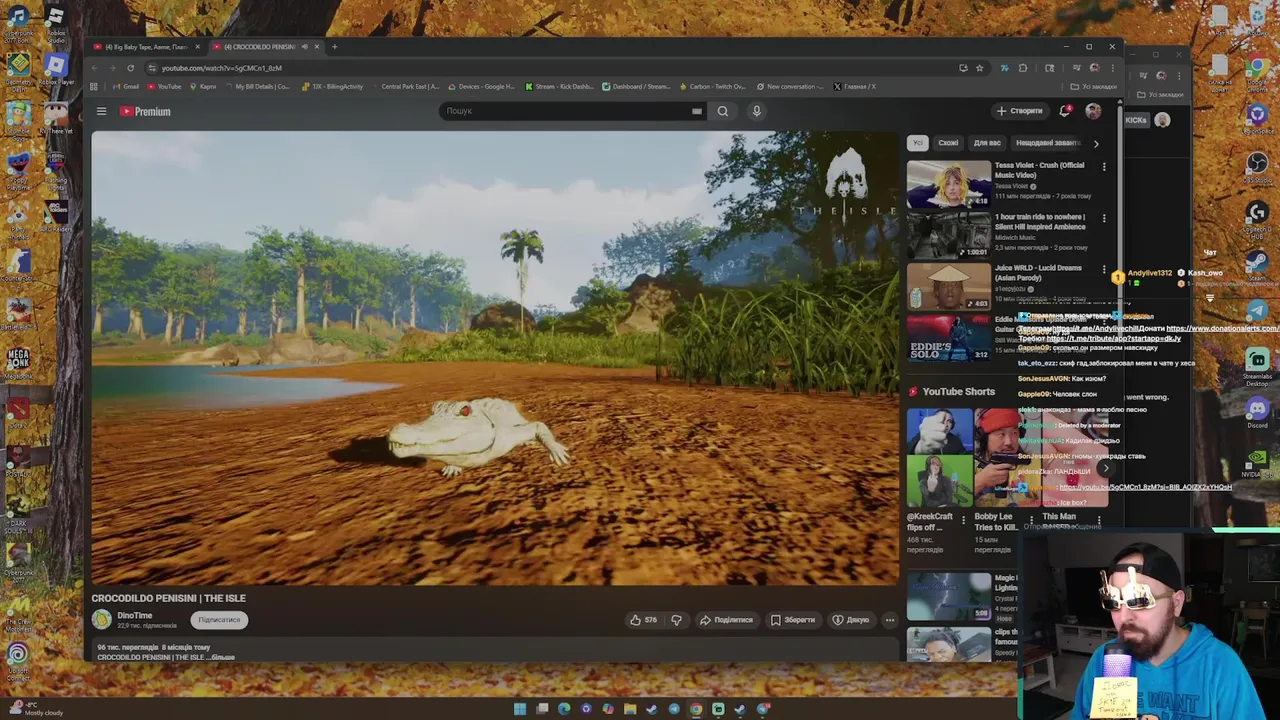Select the Схожі filter chip

click(x=948, y=143)
